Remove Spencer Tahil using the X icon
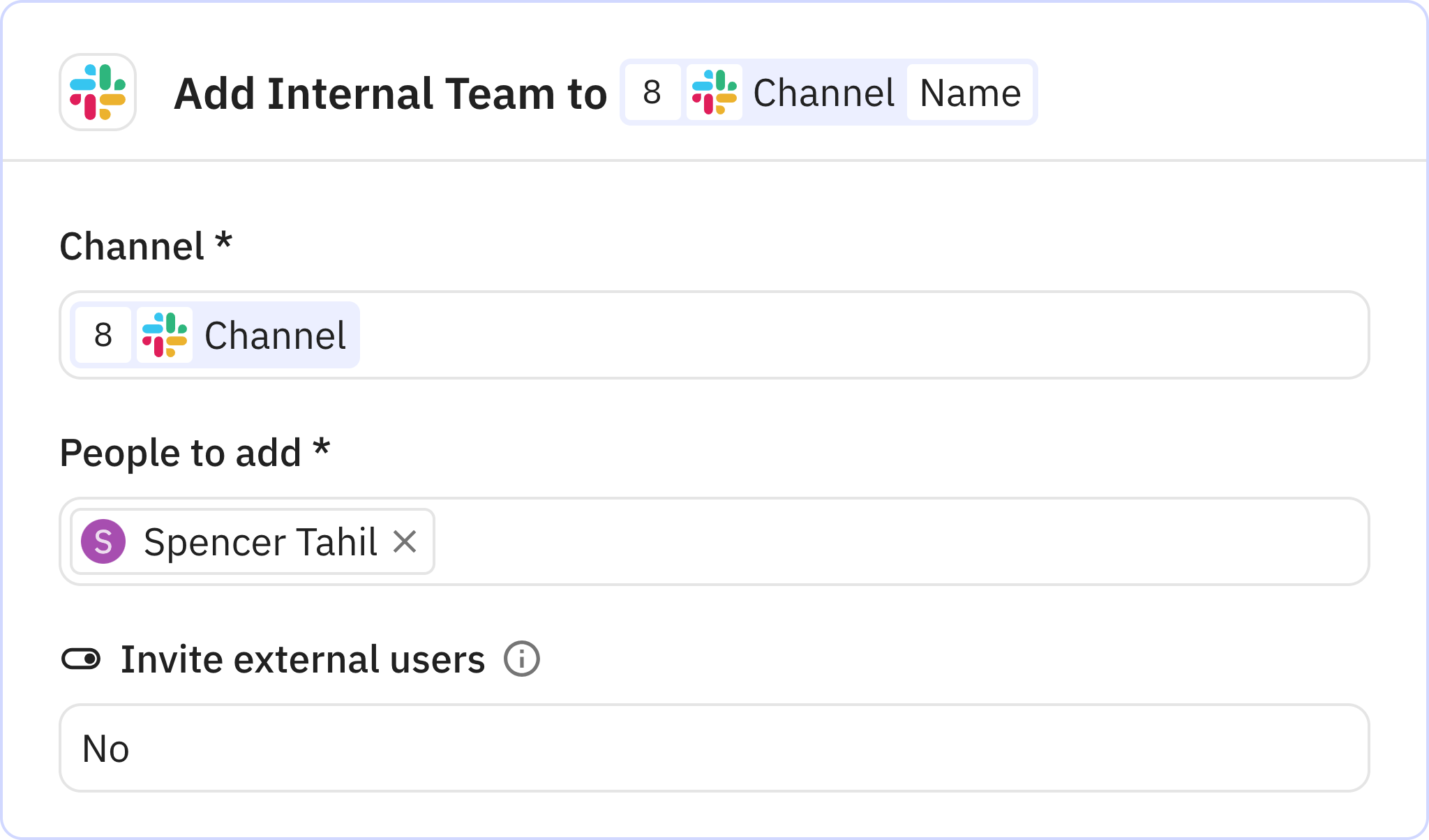This screenshot has width=1429, height=840. click(x=406, y=541)
